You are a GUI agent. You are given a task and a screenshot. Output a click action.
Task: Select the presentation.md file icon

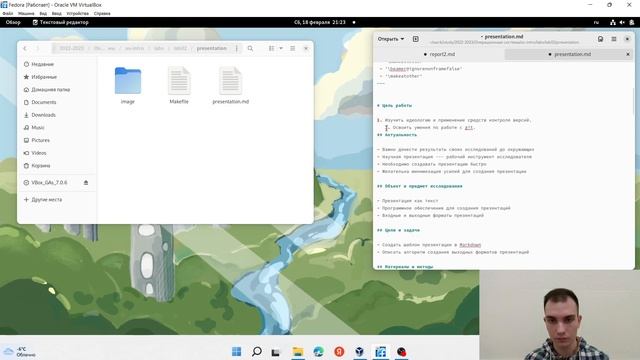[231, 81]
